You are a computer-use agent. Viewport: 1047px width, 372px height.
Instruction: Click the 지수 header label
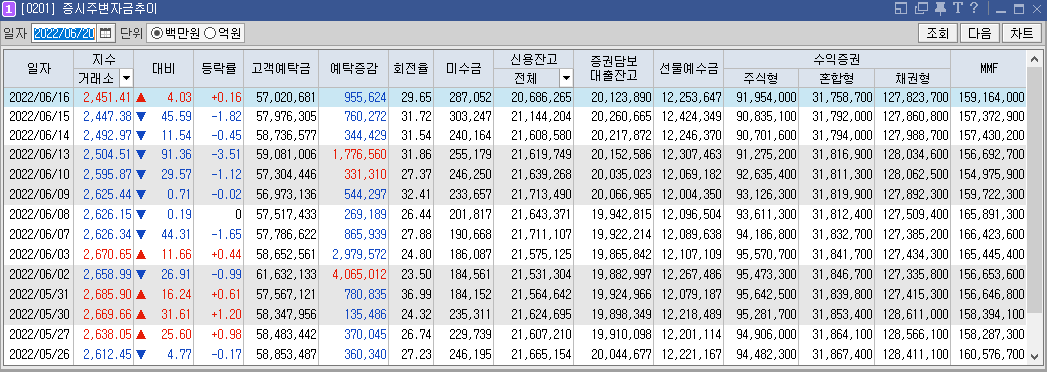pyautogui.click(x=104, y=59)
